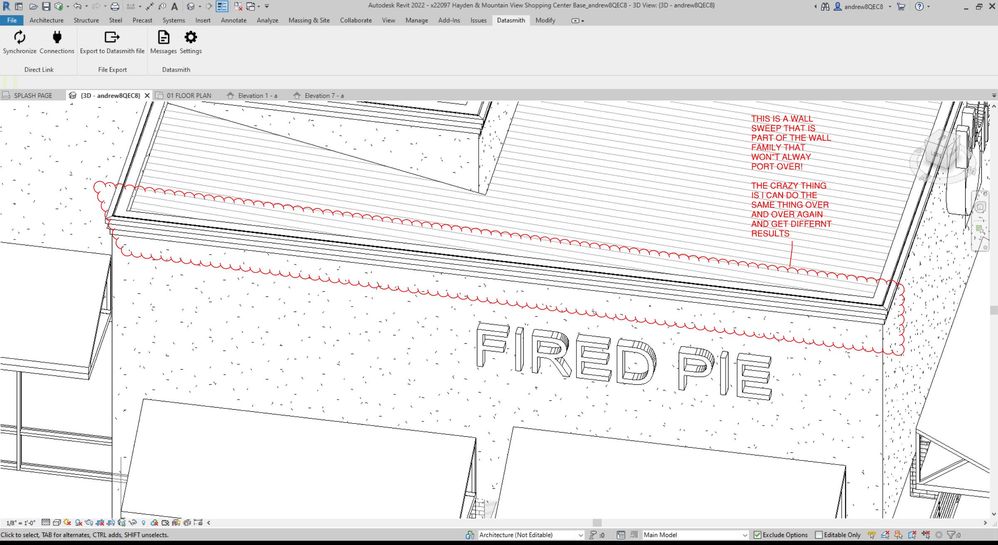Click the Thin Lines icon in quick access
This screenshot has height=545, width=998.
tap(222, 6)
